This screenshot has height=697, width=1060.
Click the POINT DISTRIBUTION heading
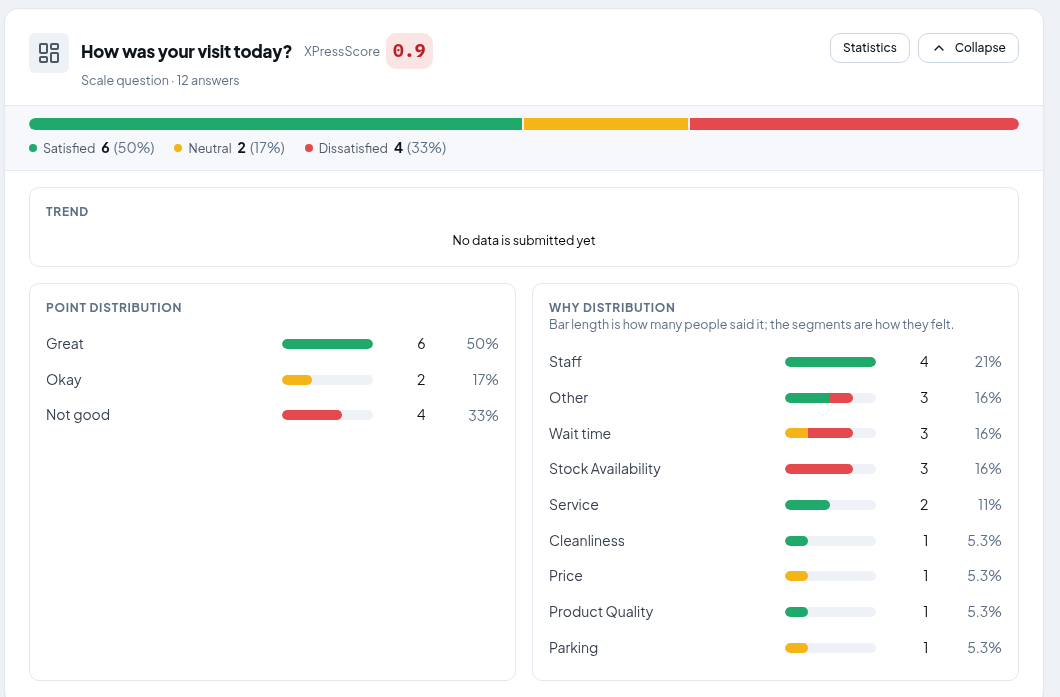point(114,308)
